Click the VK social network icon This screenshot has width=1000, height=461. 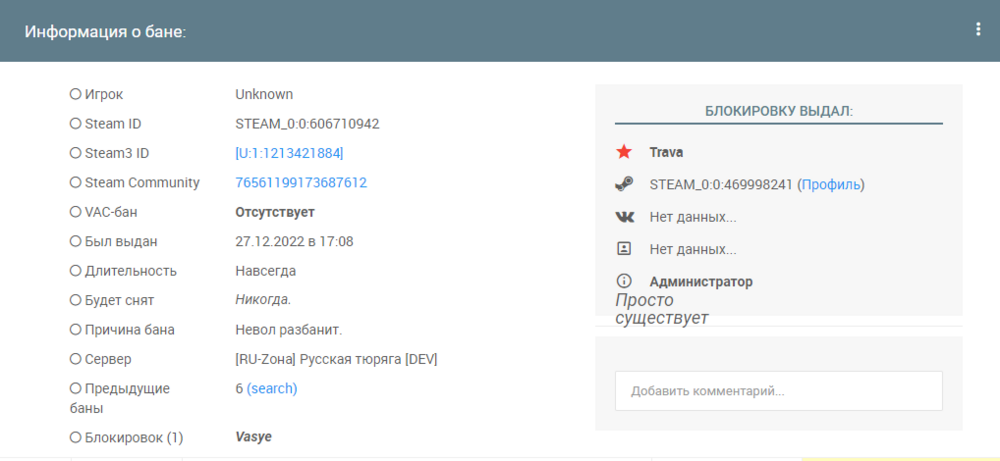624,217
